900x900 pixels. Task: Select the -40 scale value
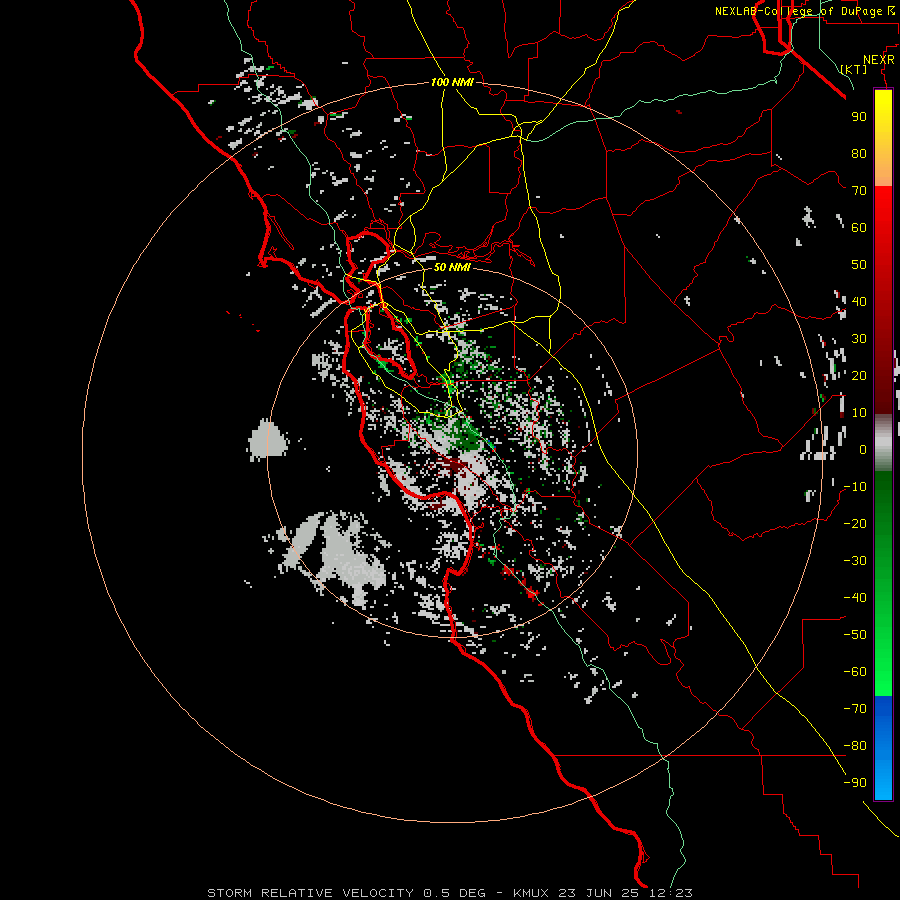coord(855,598)
